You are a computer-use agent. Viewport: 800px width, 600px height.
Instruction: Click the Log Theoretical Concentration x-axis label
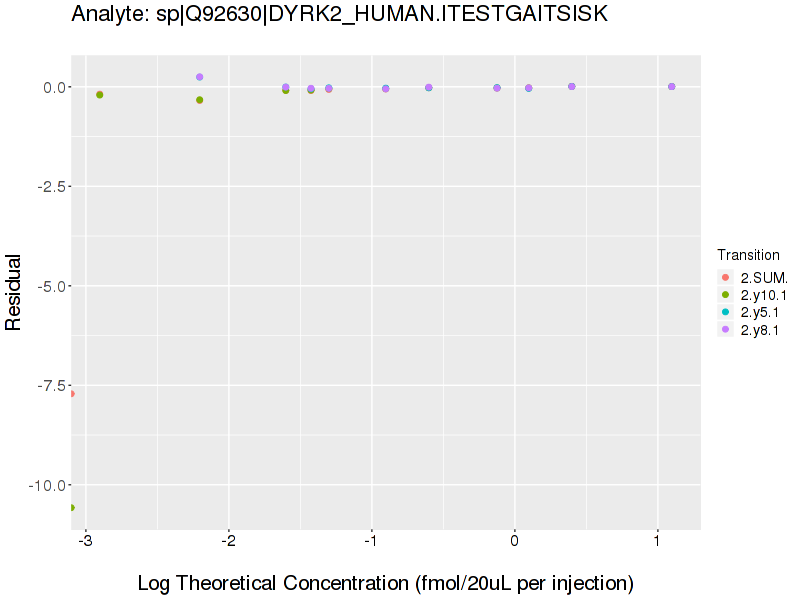point(385,583)
